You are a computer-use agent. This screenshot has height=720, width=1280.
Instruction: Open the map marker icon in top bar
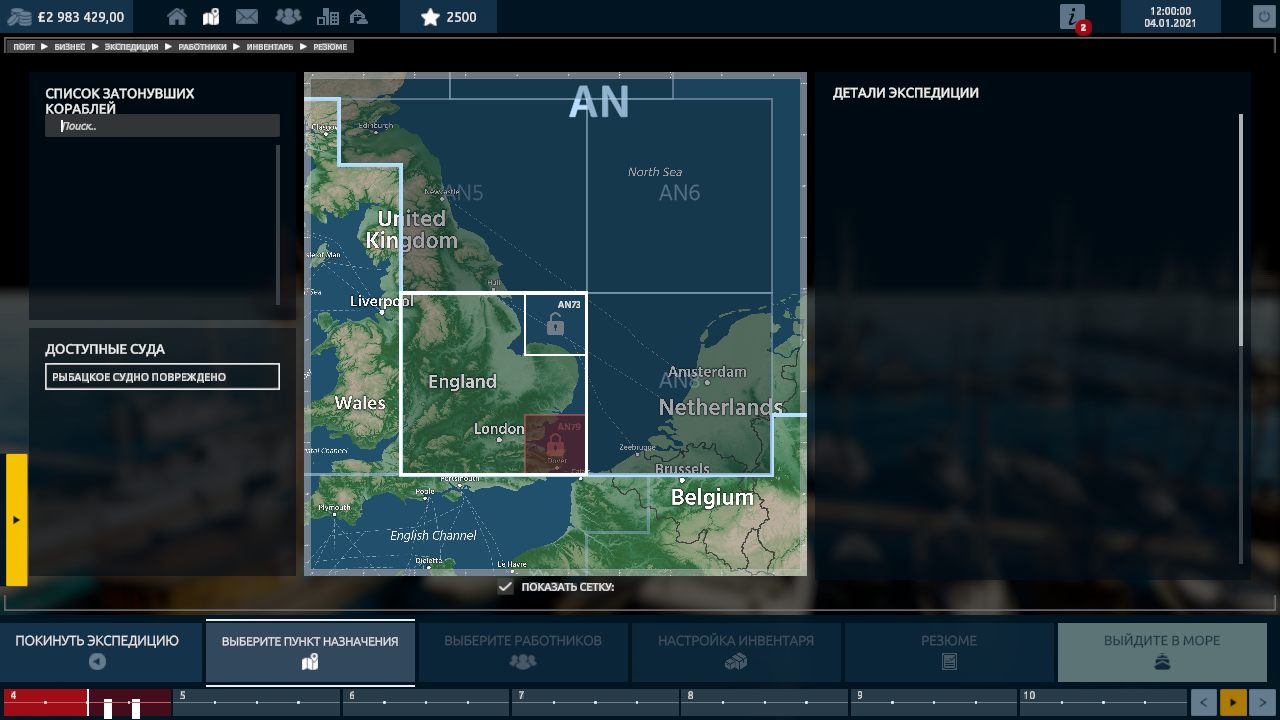click(211, 17)
